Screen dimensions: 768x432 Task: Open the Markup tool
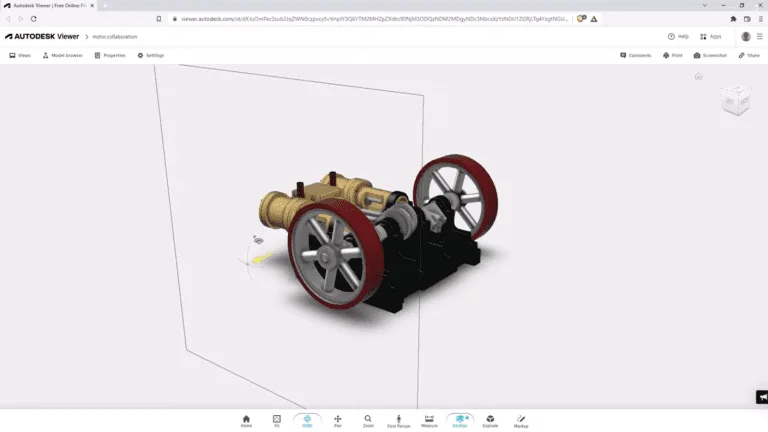pos(520,420)
